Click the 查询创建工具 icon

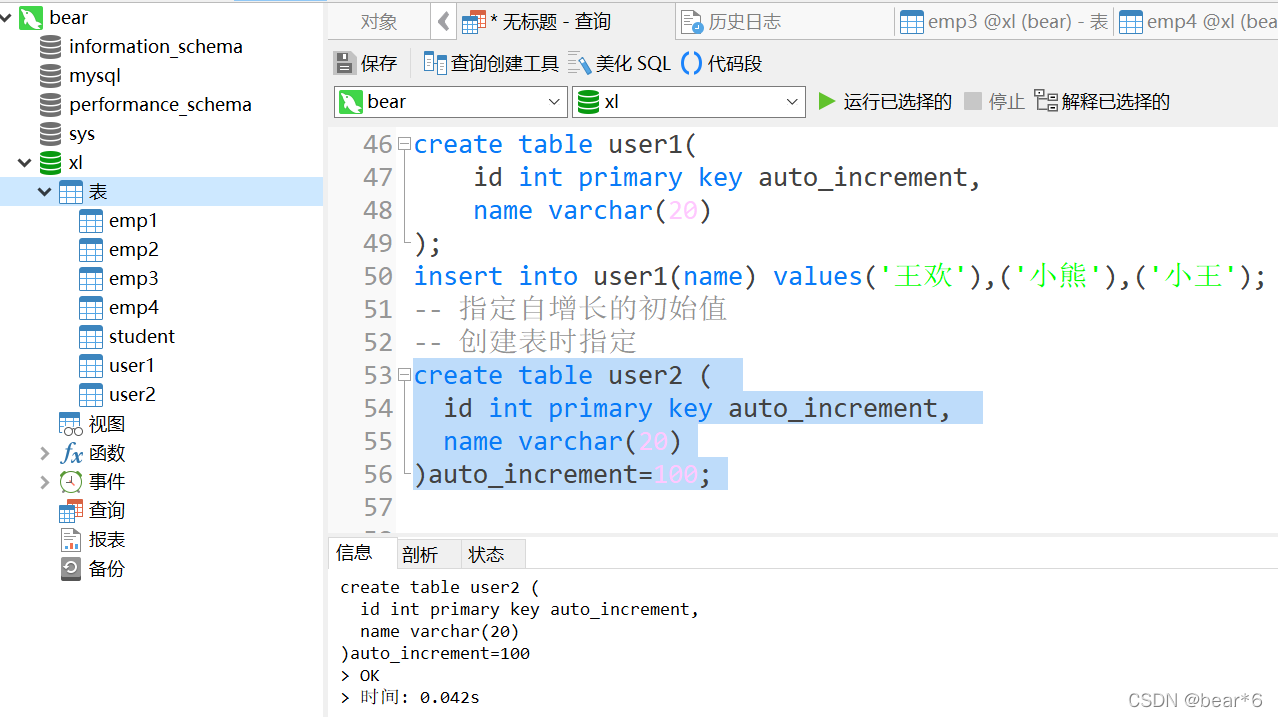[x=435, y=64]
